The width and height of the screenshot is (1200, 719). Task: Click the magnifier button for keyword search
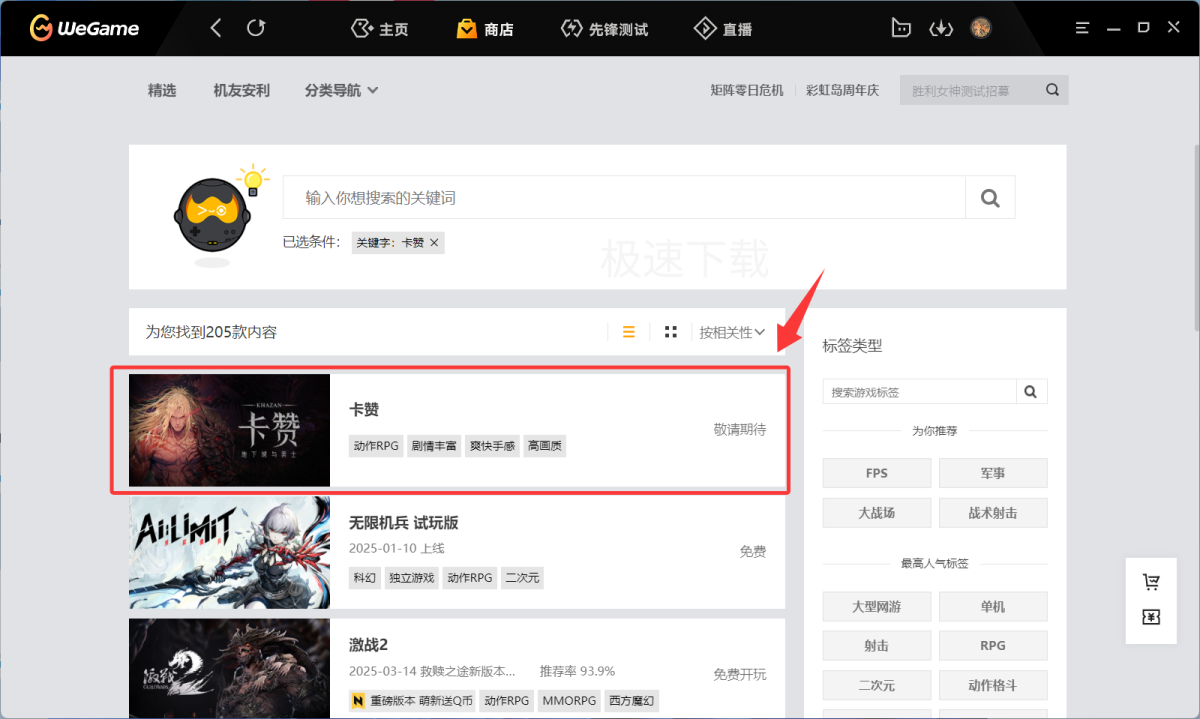(990, 198)
